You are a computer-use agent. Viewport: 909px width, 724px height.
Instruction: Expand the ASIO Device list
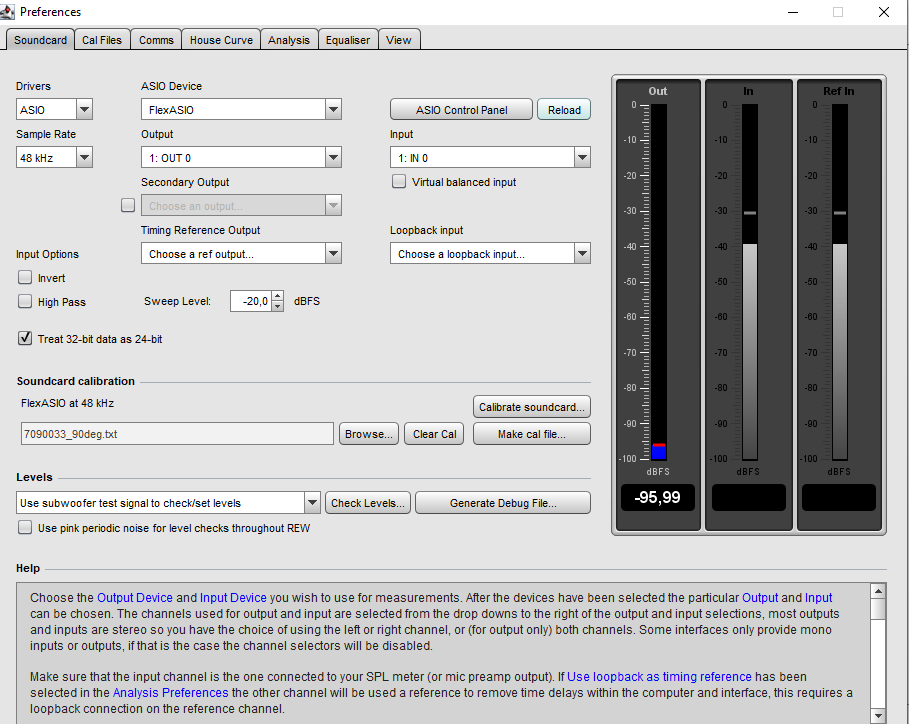pyautogui.click(x=335, y=109)
